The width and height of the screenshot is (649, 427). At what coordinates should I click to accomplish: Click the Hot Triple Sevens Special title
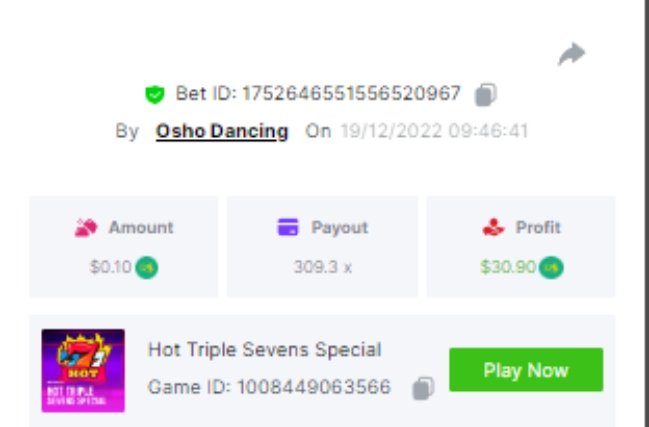click(x=264, y=350)
